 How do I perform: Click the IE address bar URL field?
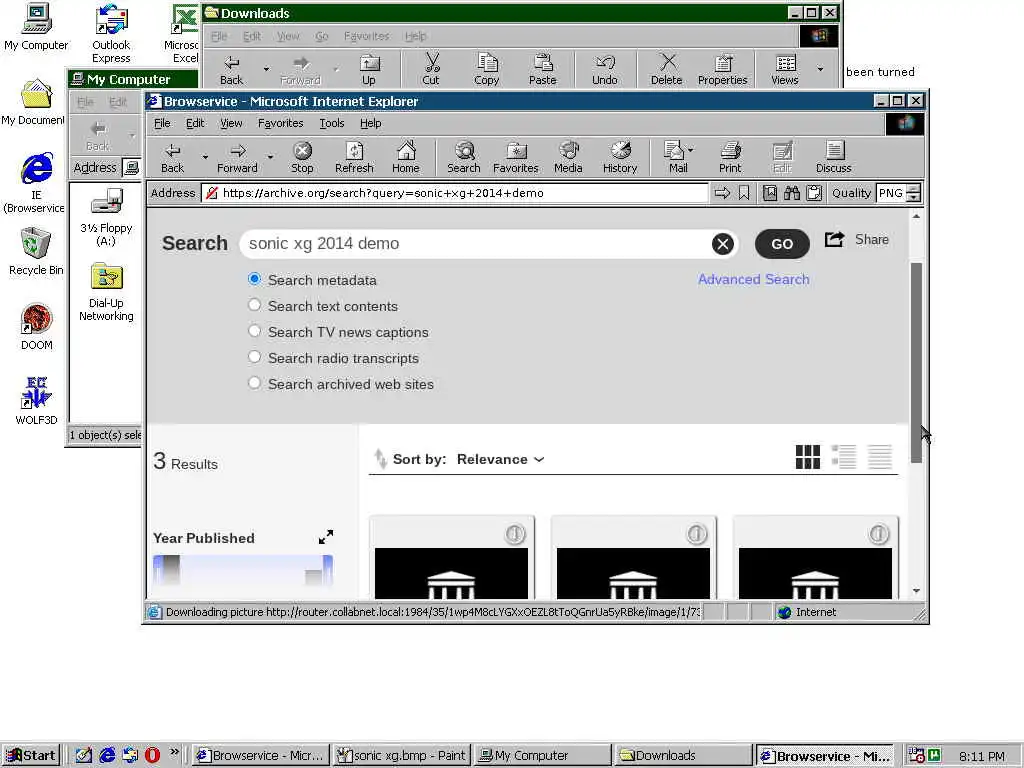pos(455,193)
